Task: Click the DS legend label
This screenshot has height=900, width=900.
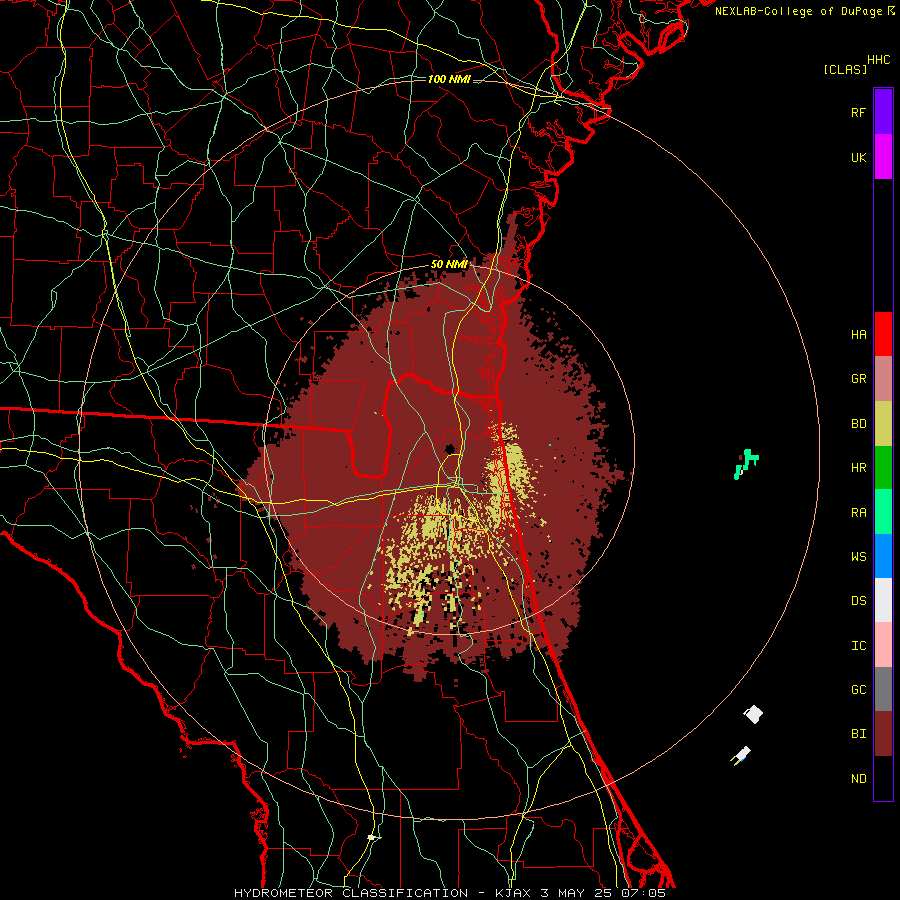Action: [859, 601]
